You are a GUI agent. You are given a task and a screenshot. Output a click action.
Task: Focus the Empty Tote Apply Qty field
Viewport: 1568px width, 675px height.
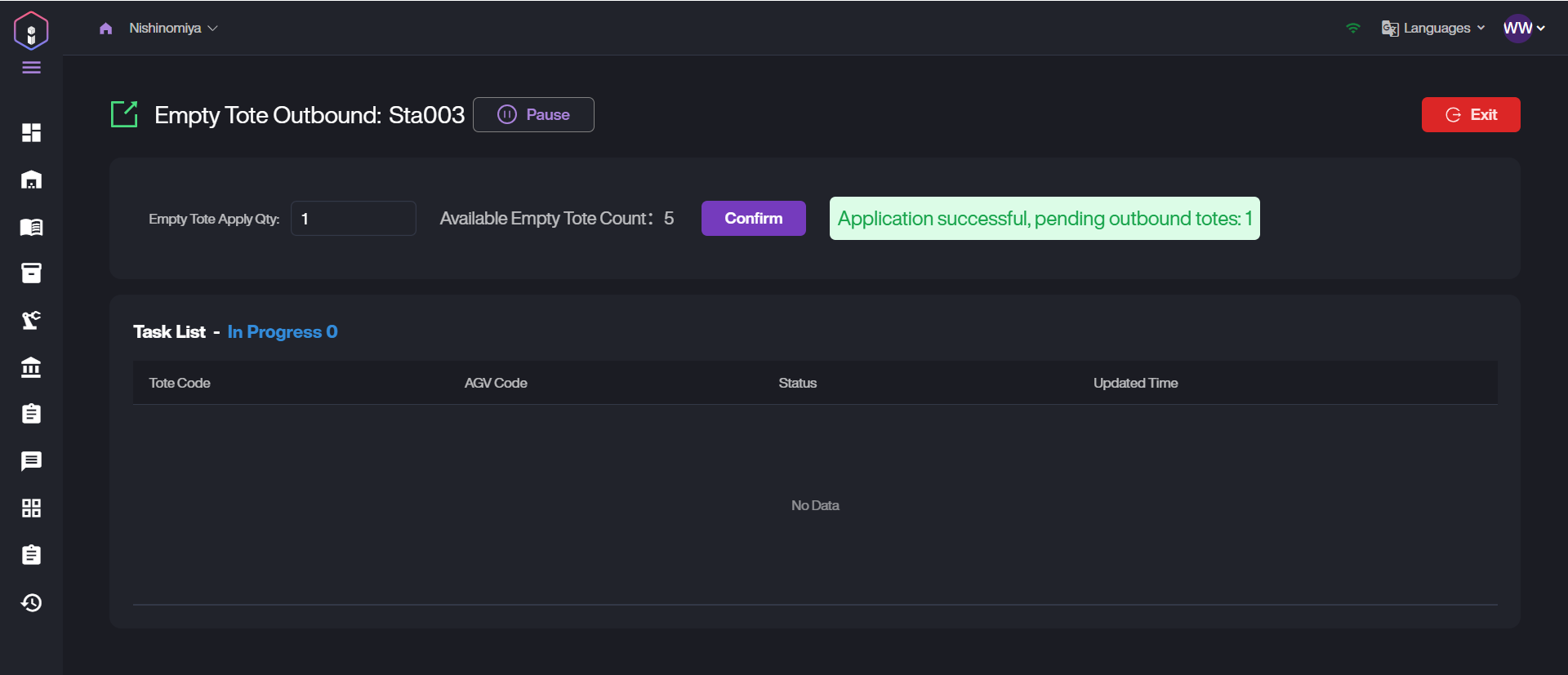pyautogui.click(x=353, y=219)
